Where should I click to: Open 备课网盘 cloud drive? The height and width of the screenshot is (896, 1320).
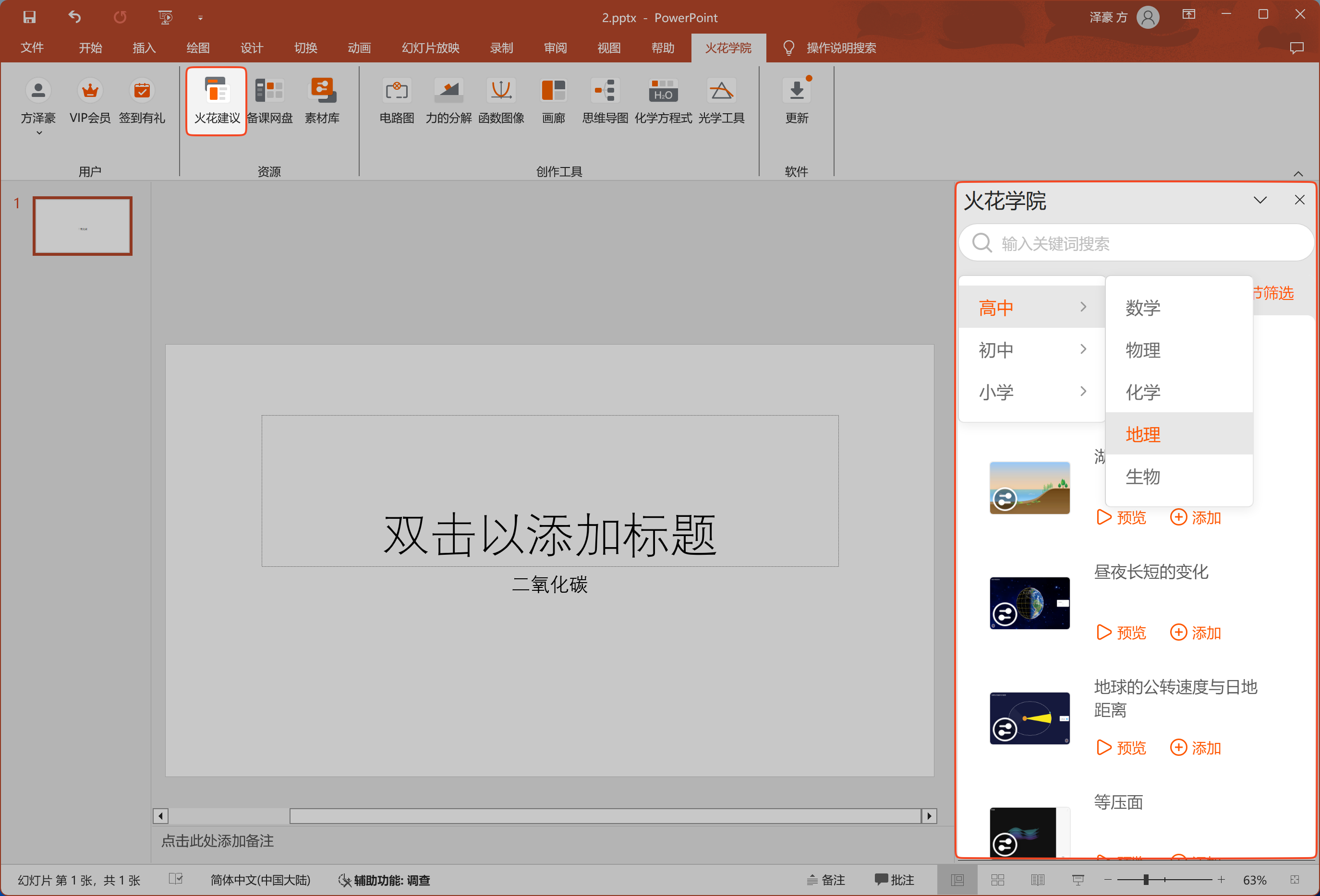[x=269, y=101]
